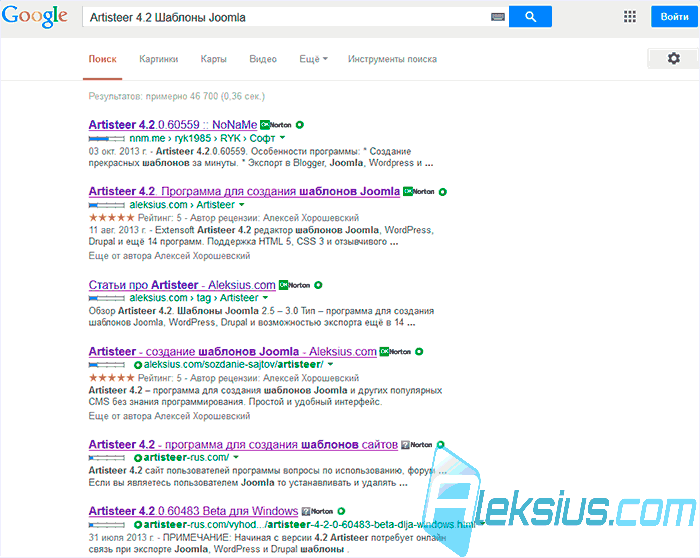Click the rank bar under Статьи про Artisteer
The width and height of the screenshot is (700, 558).
106,298
